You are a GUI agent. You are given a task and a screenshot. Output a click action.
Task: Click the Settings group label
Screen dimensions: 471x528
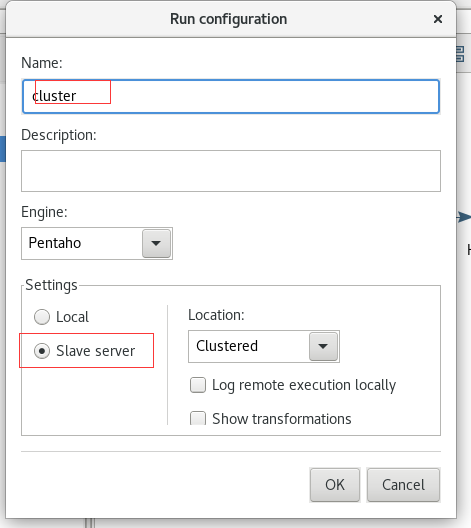click(51, 285)
